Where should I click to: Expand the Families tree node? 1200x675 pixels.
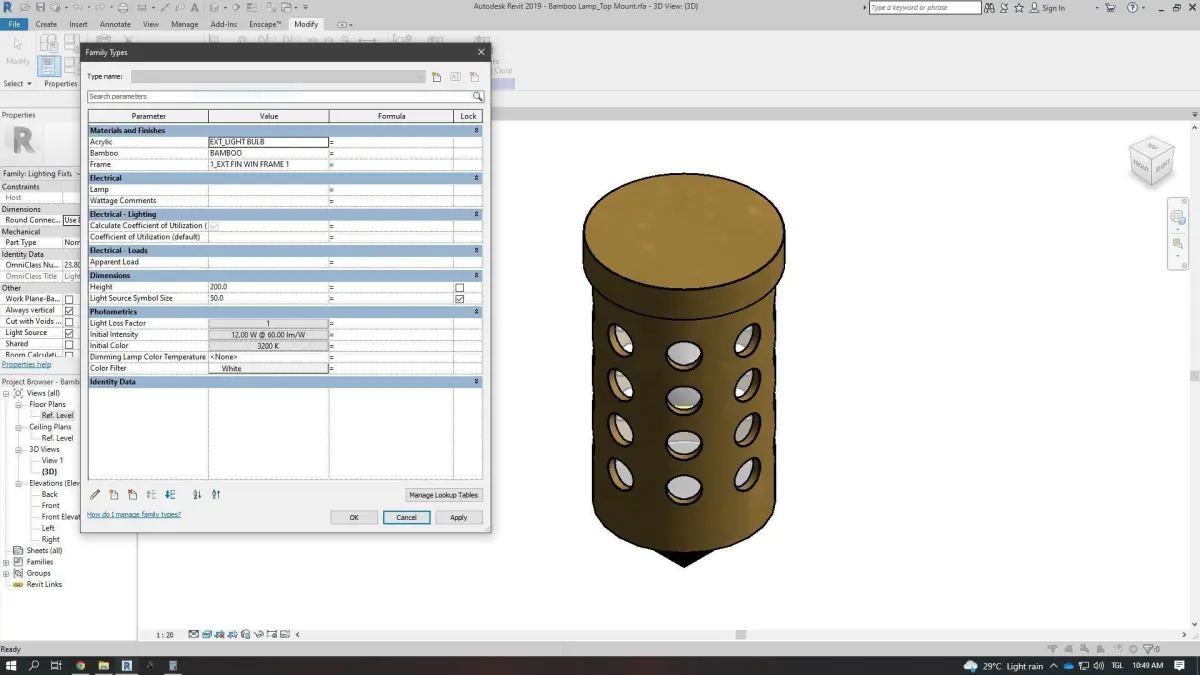(x=6, y=562)
